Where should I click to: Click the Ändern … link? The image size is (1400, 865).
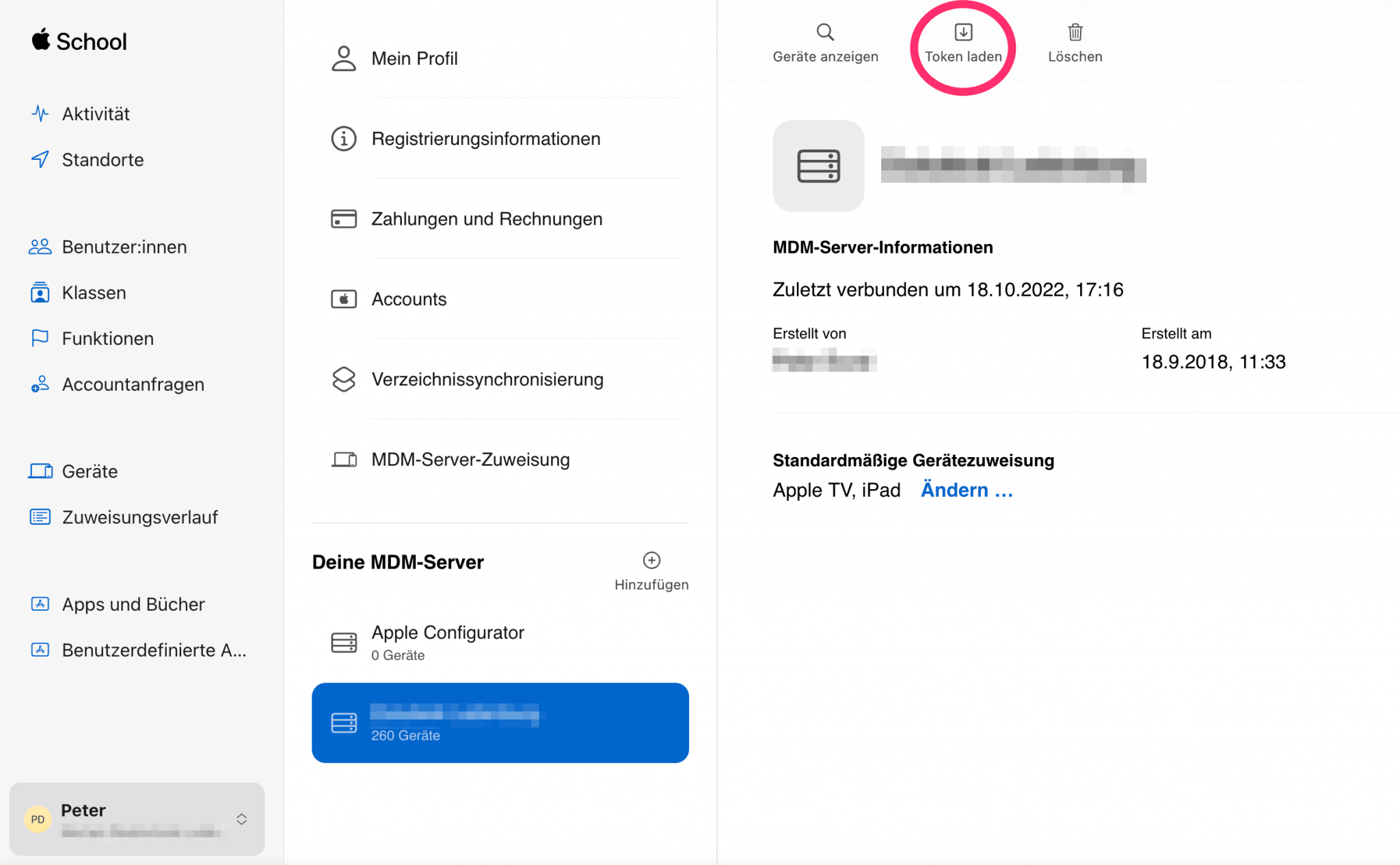966,490
